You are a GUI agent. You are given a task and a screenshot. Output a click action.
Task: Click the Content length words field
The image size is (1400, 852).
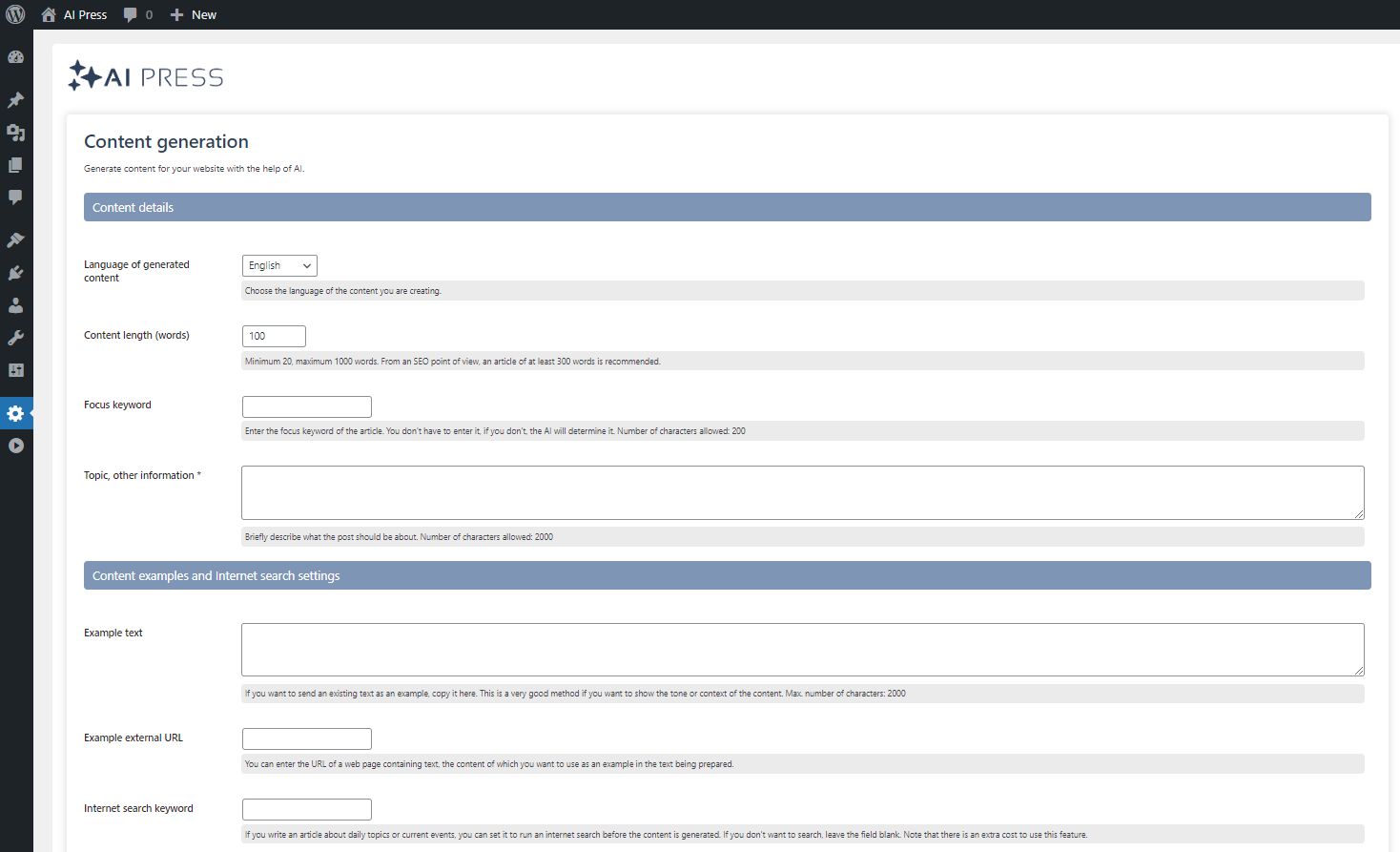coord(274,336)
